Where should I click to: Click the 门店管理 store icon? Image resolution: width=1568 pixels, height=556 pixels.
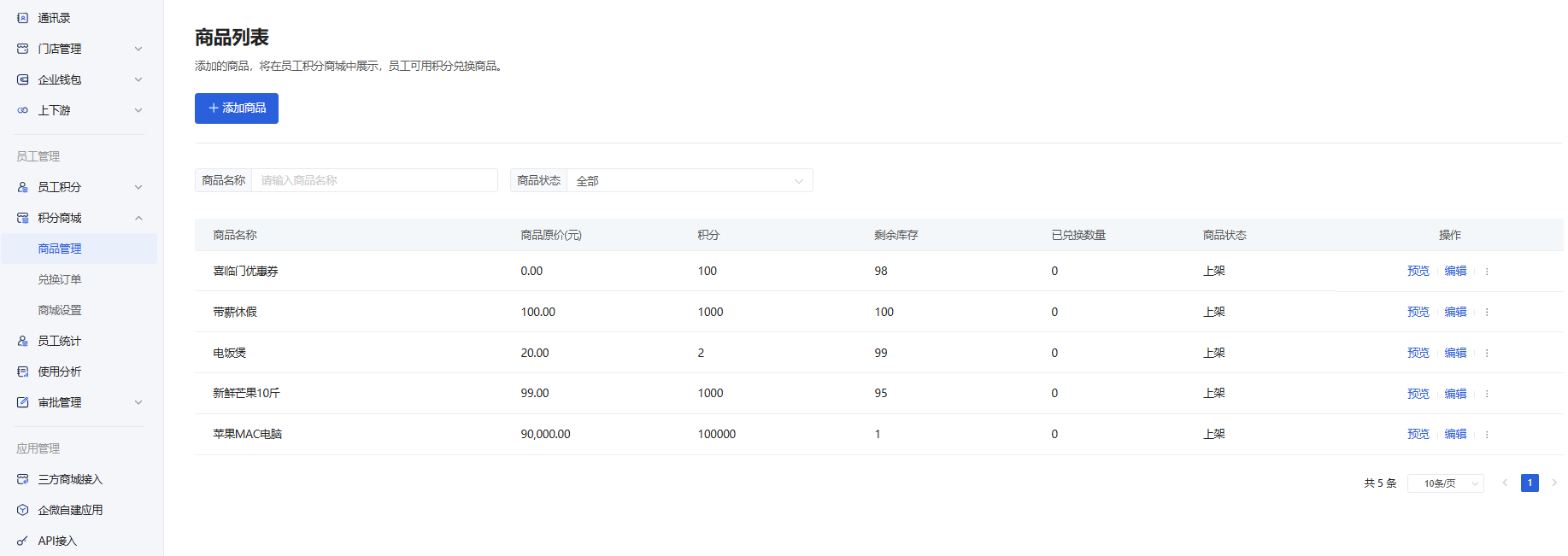click(x=23, y=49)
